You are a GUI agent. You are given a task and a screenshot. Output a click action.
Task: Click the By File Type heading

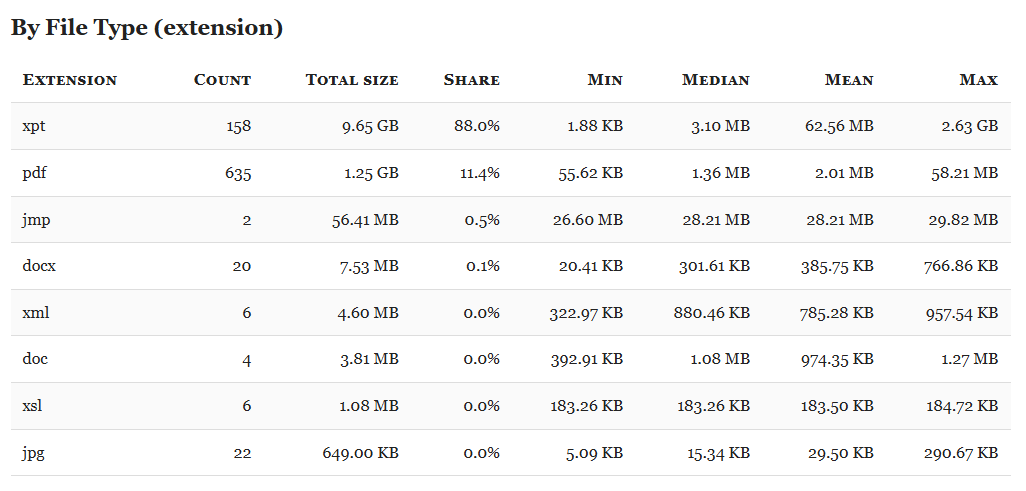coord(147,28)
